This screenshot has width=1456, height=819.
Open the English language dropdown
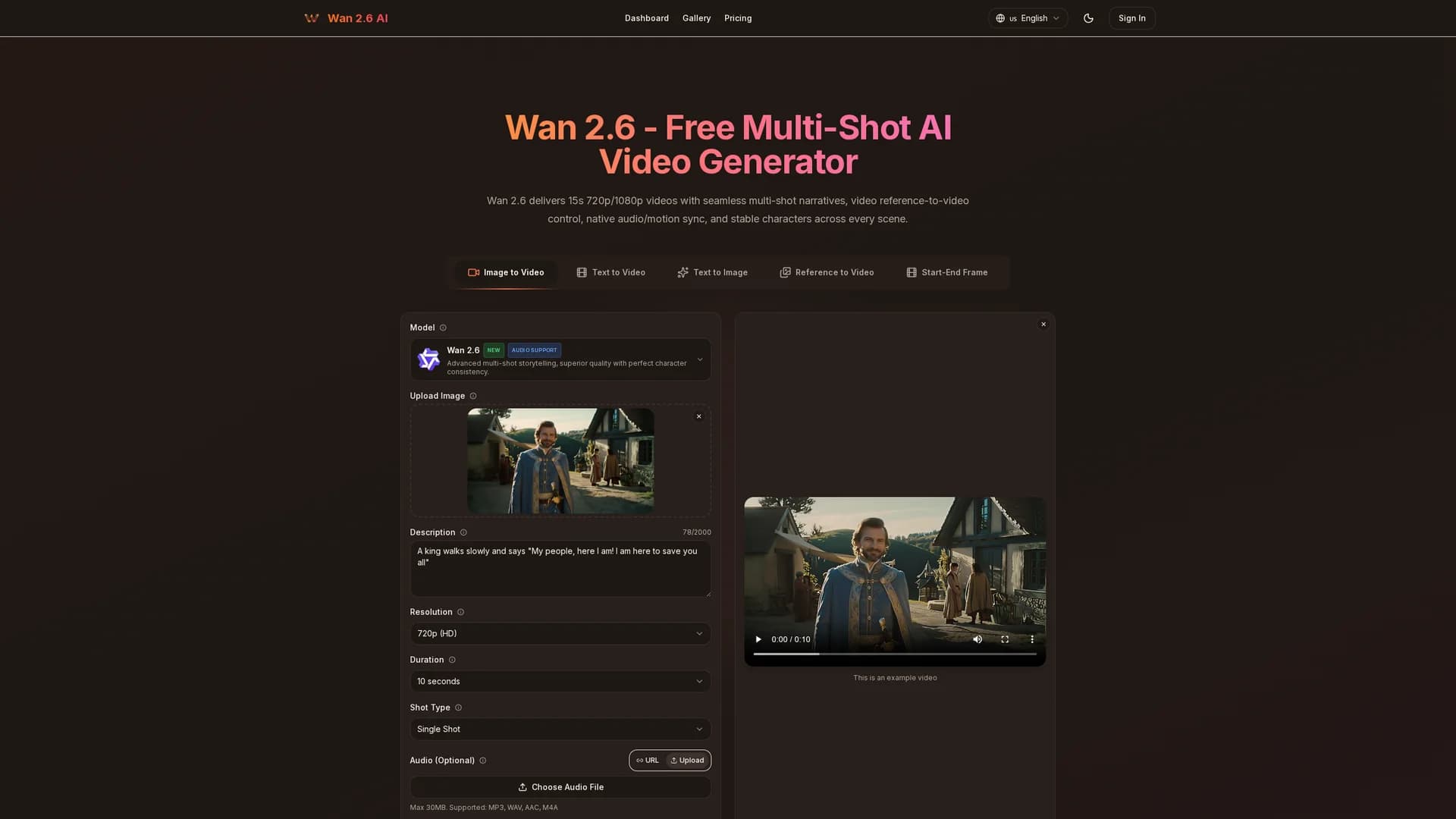[1028, 18]
